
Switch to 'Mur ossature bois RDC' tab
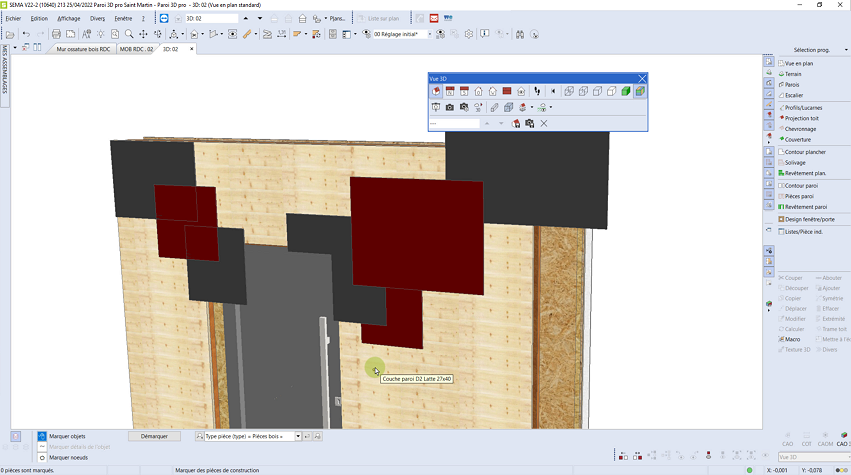[84, 48]
